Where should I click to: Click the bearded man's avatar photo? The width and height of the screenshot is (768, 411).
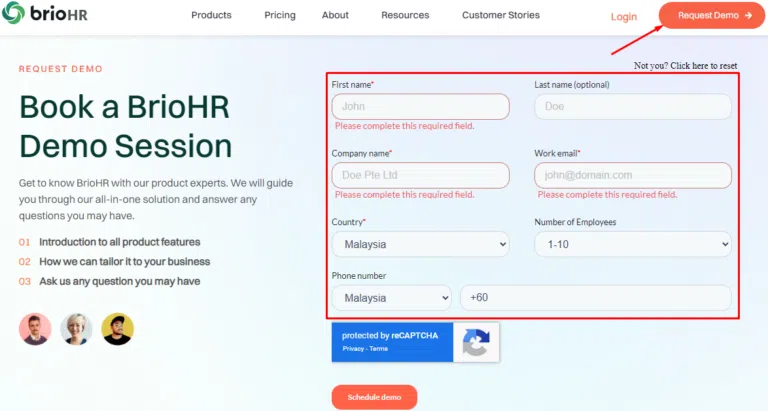[35, 329]
